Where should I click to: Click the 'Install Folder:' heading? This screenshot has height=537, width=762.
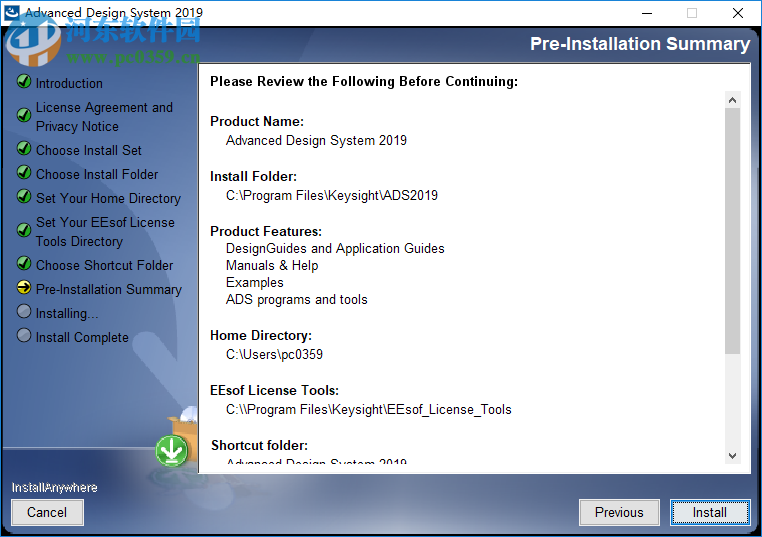point(253,176)
